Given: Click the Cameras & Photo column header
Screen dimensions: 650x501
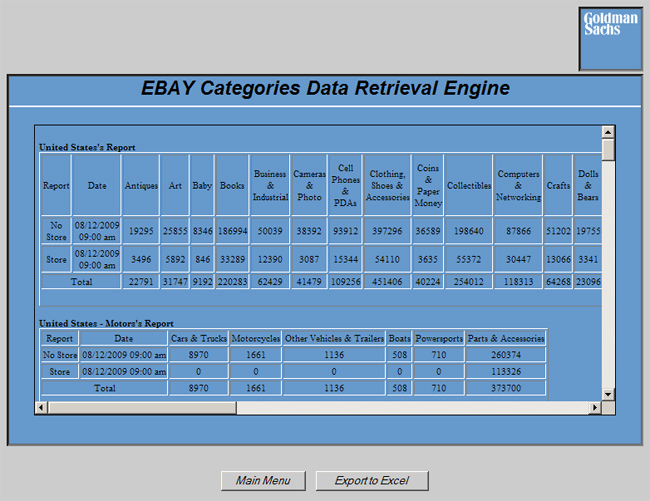Looking at the screenshot, I should tap(309, 185).
